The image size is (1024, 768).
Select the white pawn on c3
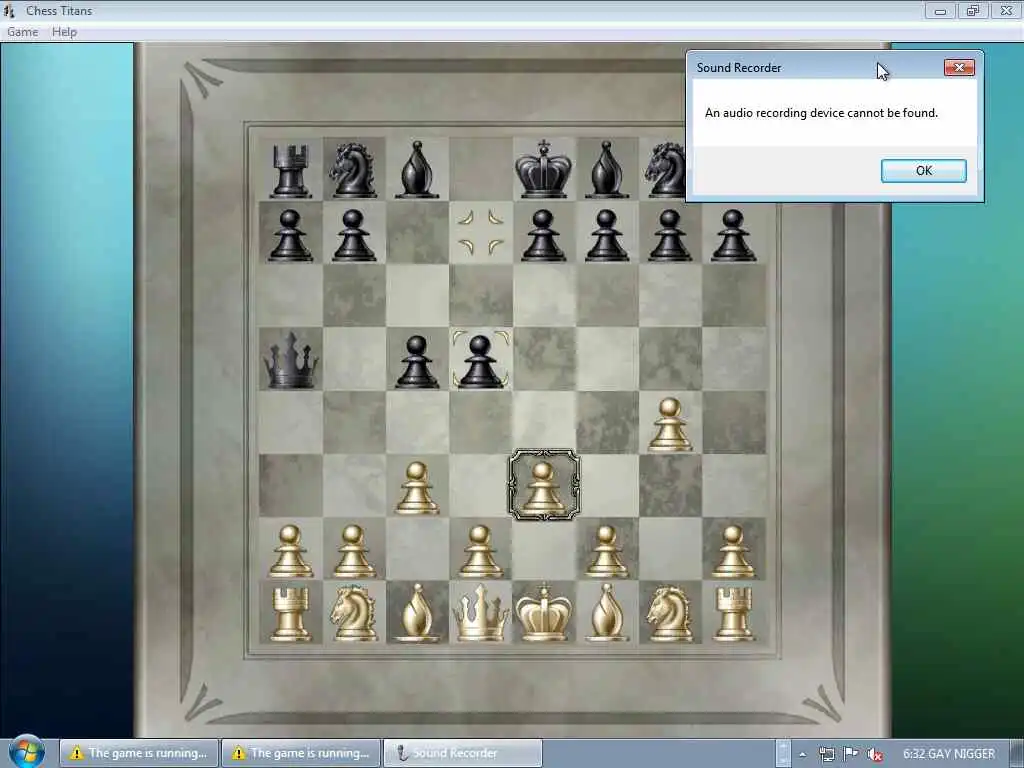417,488
